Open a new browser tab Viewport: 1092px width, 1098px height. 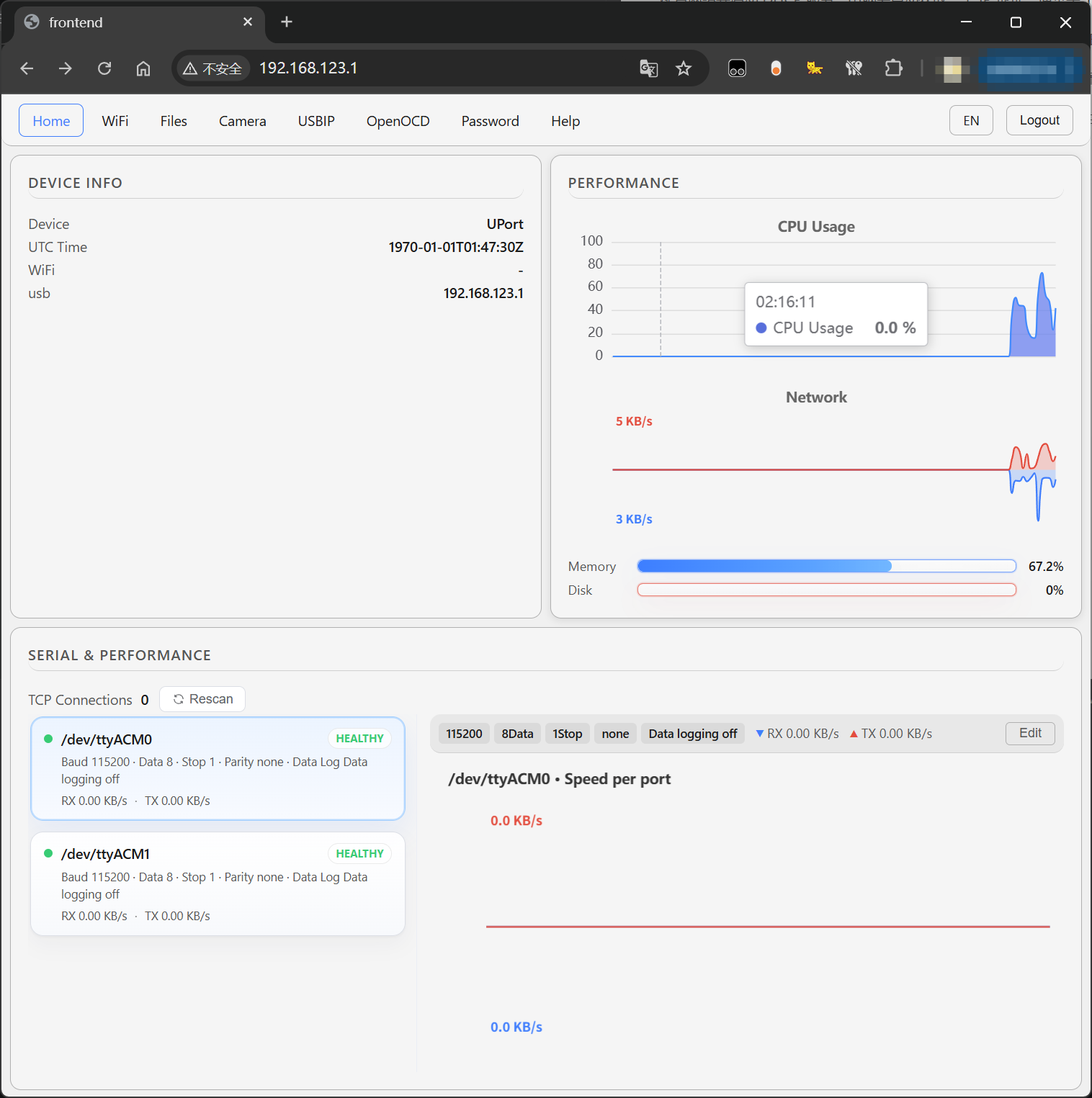pyautogui.click(x=287, y=22)
